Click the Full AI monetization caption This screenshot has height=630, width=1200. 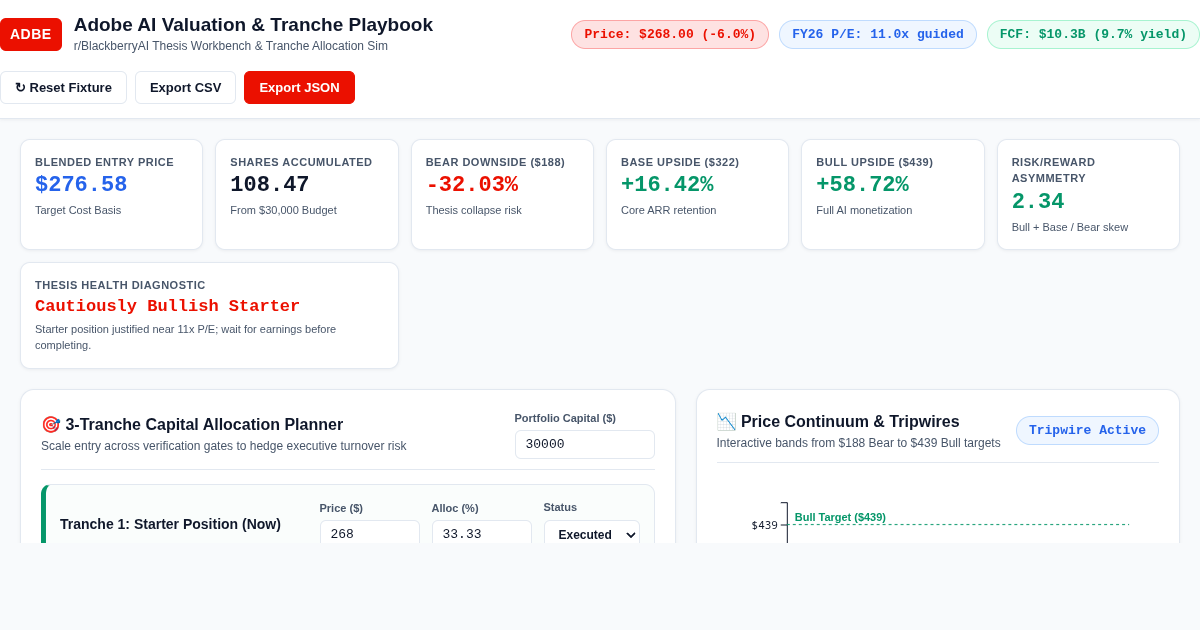click(864, 210)
